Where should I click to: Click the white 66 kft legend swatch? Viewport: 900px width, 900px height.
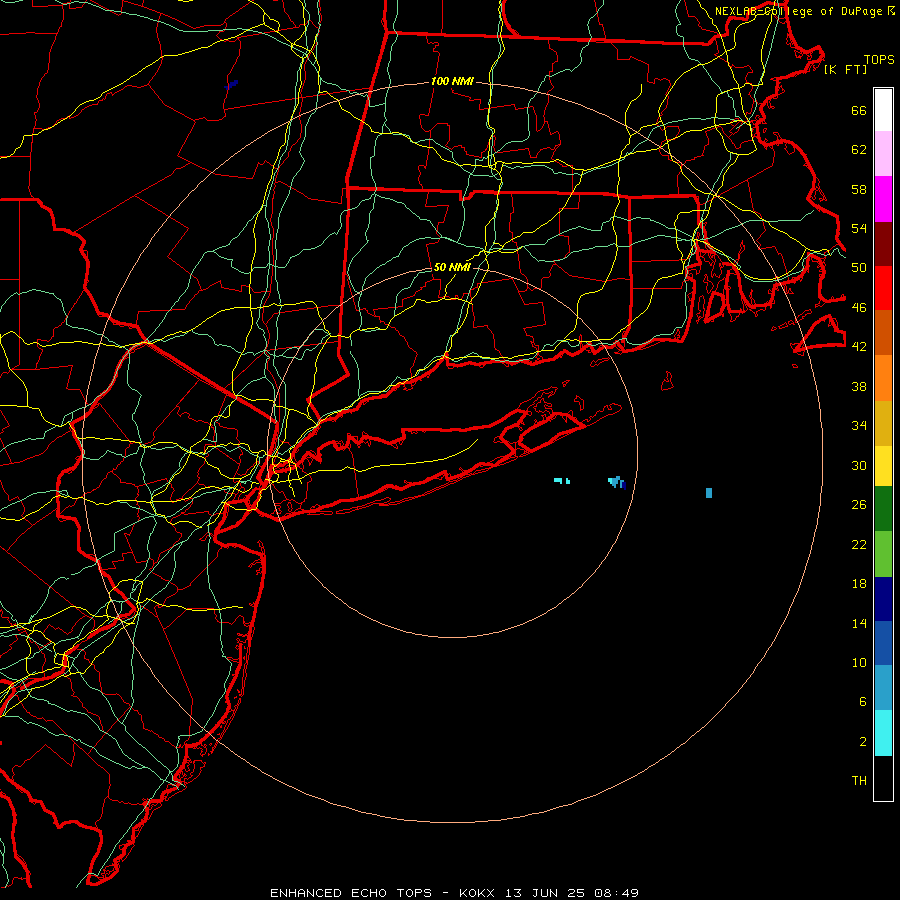click(883, 110)
